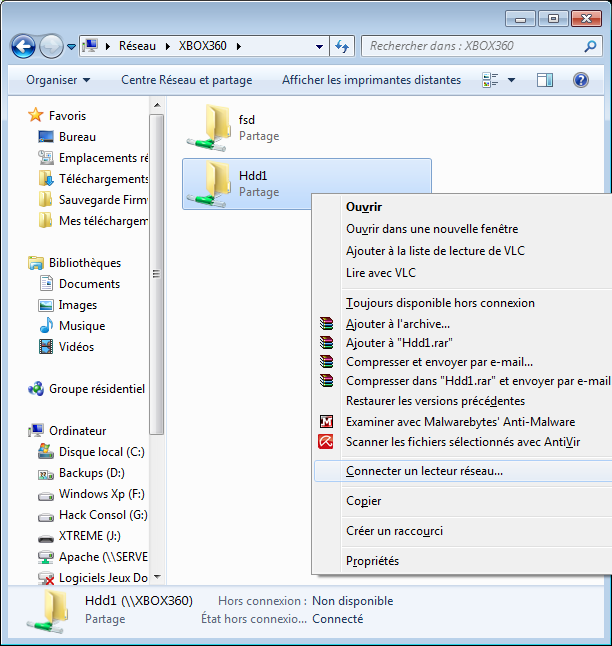Open the view options dropdown arrow
The width and height of the screenshot is (612, 646).
point(511,80)
